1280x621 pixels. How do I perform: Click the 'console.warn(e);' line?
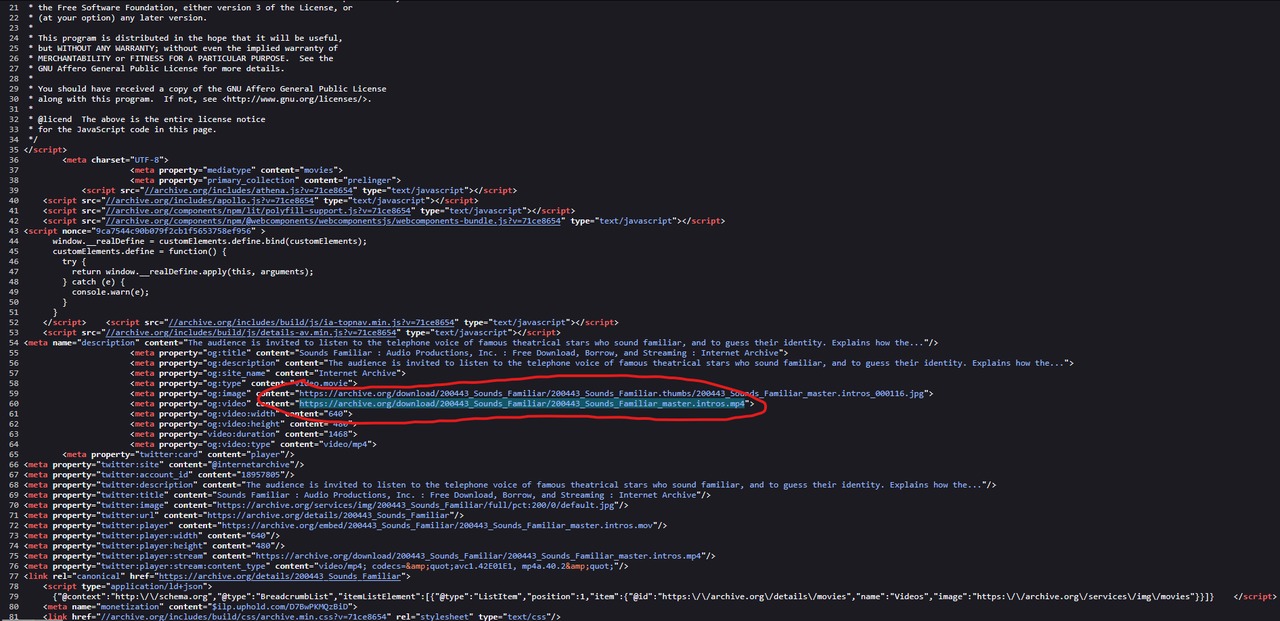point(110,292)
